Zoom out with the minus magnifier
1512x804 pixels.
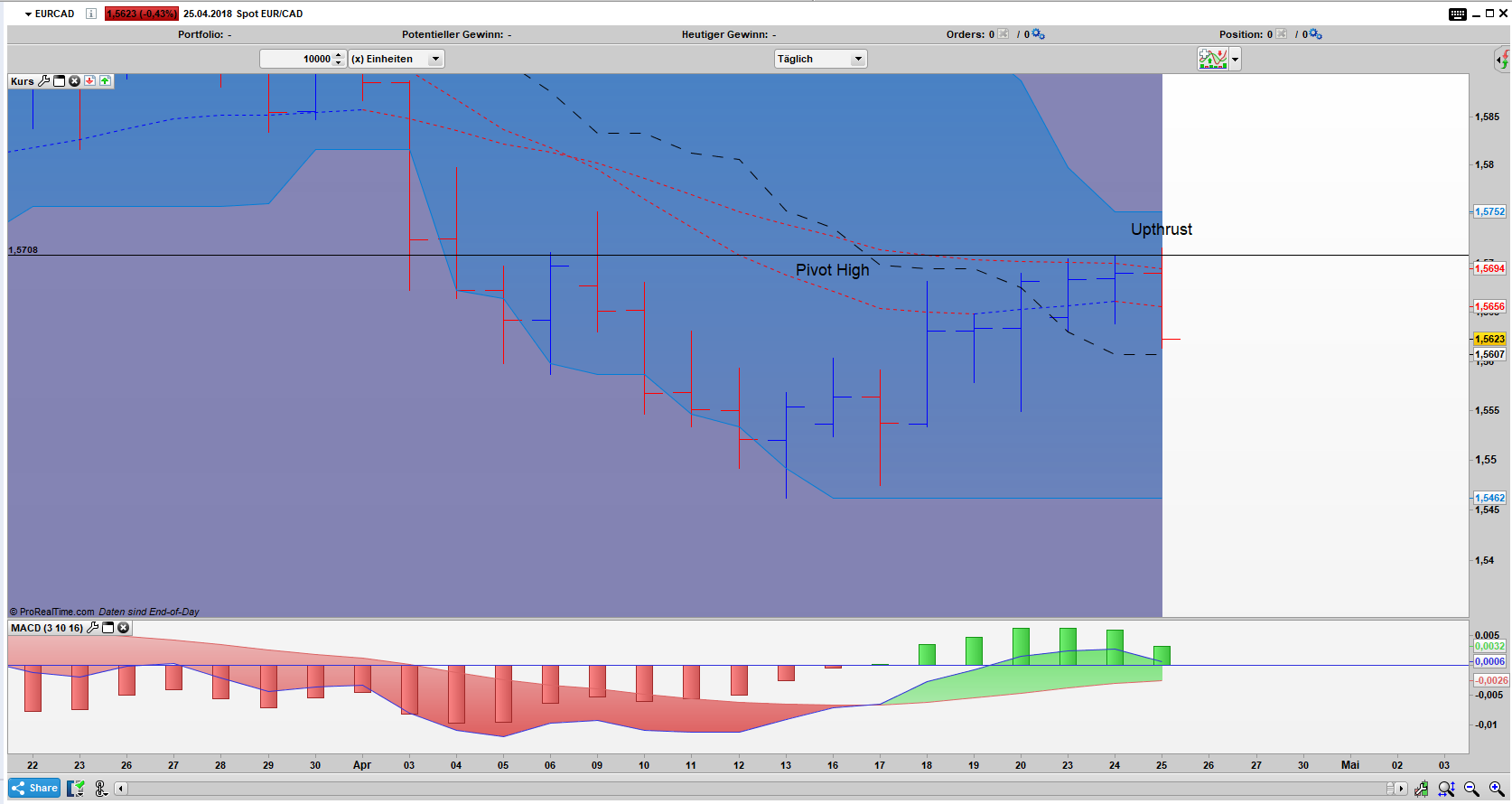click(1471, 789)
